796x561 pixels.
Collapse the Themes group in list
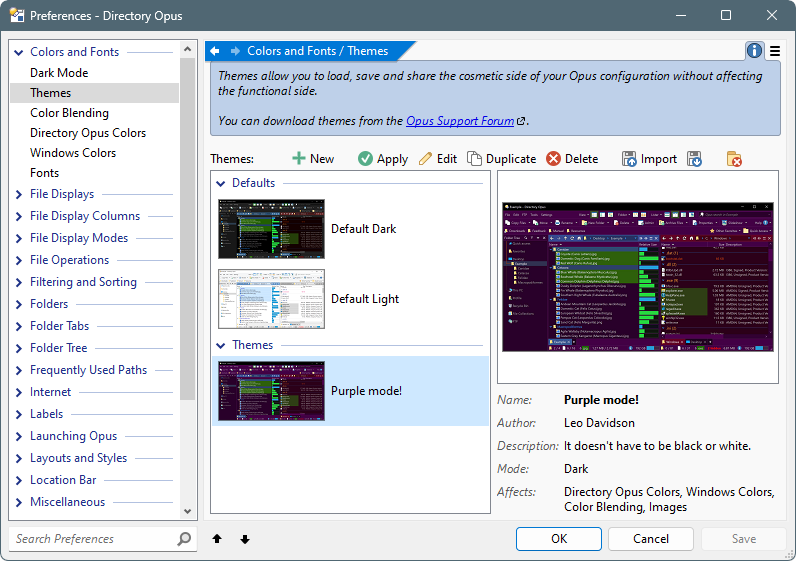tap(221, 345)
